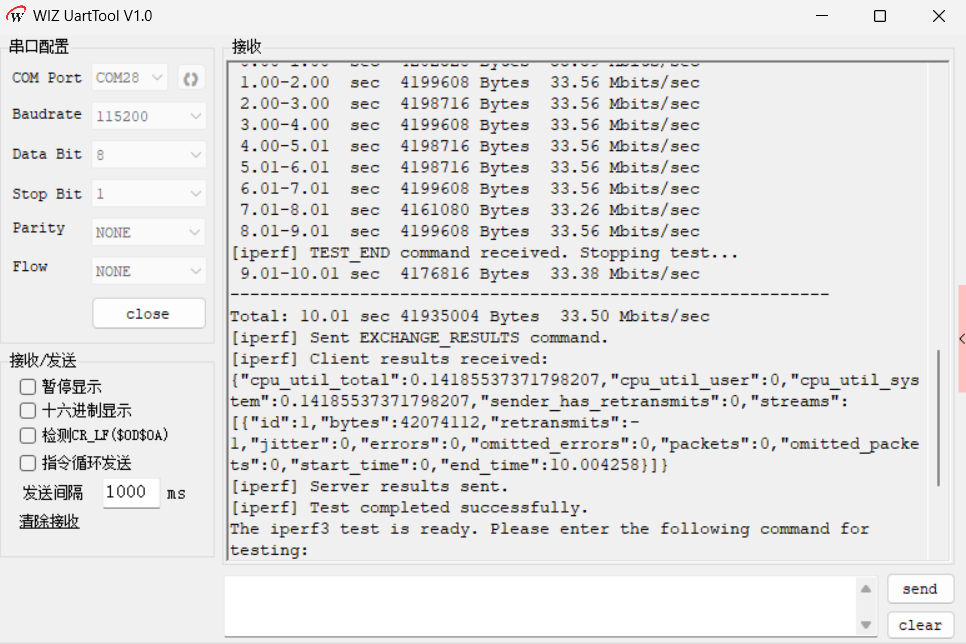Enable the 暂停显示 checkbox
The width and height of the screenshot is (966, 644).
click(28, 386)
